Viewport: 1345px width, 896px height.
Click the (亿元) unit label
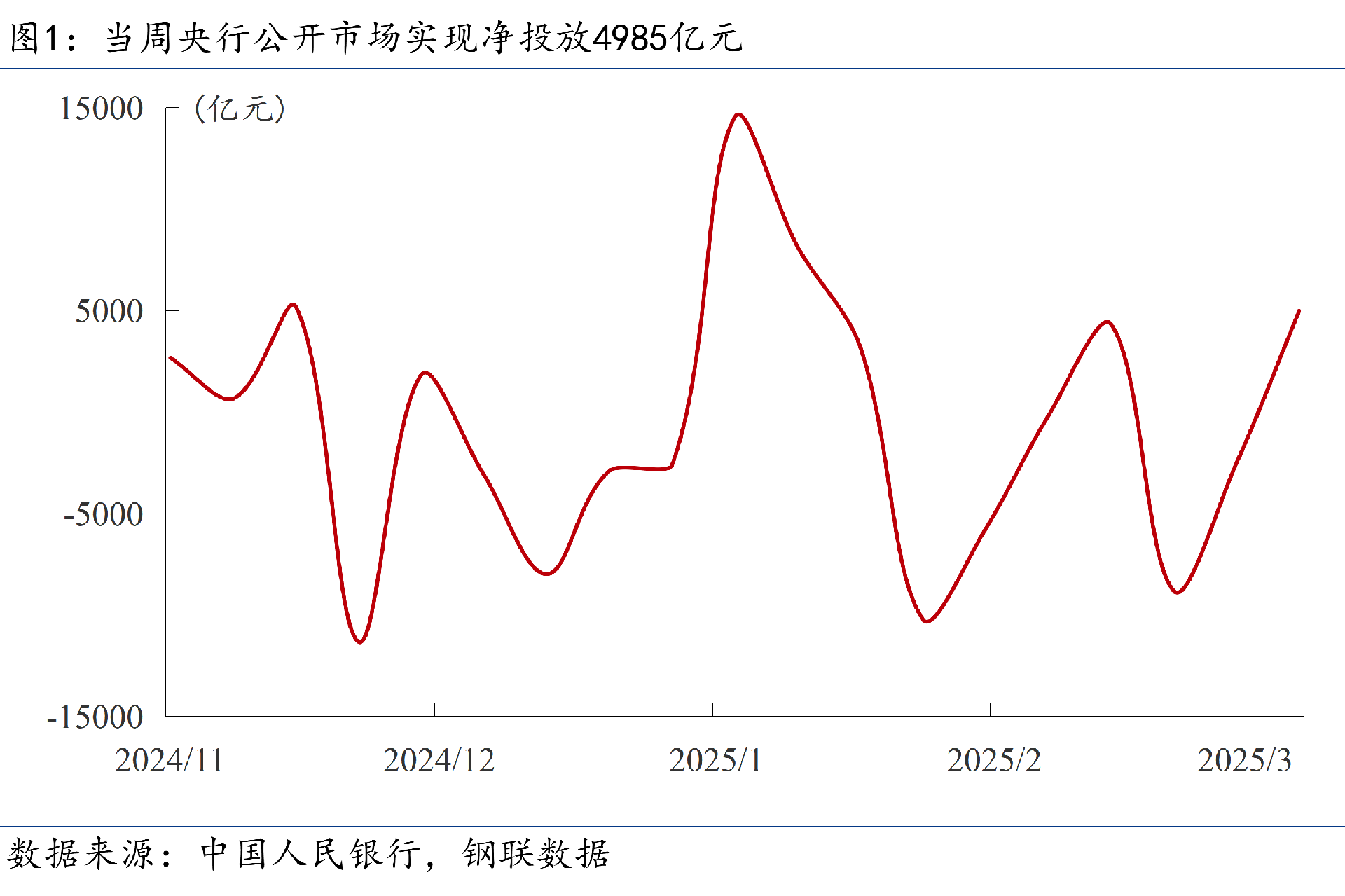tap(240, 109)
